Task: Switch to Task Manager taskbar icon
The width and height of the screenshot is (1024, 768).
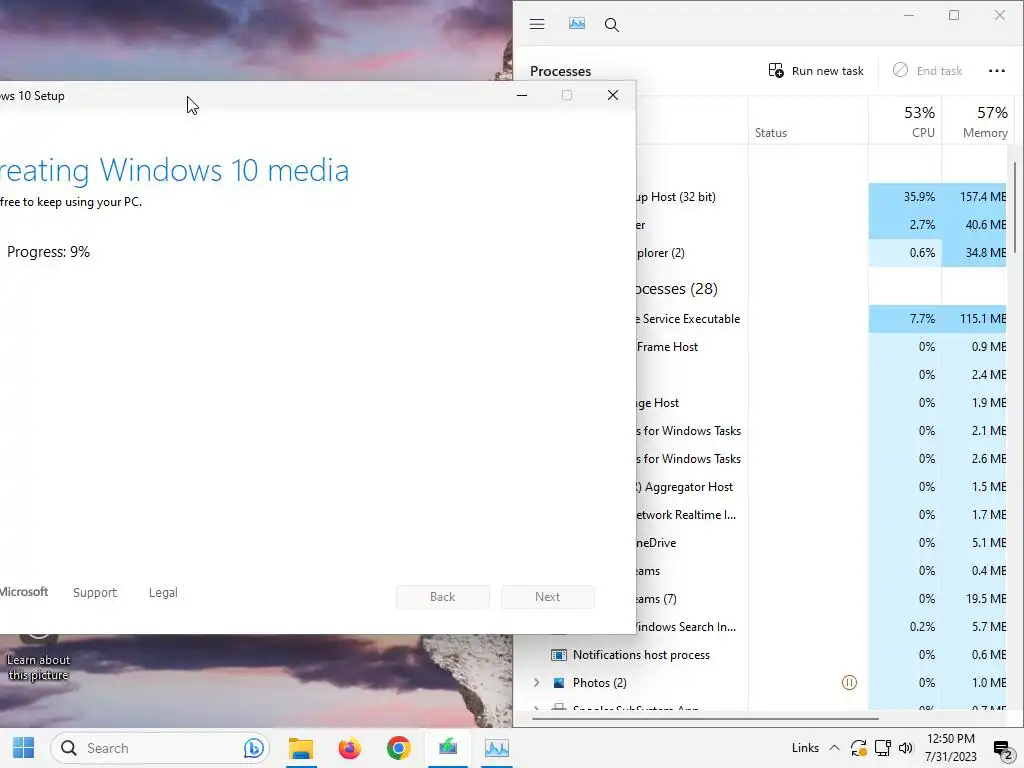Action: tap(496, 748)
